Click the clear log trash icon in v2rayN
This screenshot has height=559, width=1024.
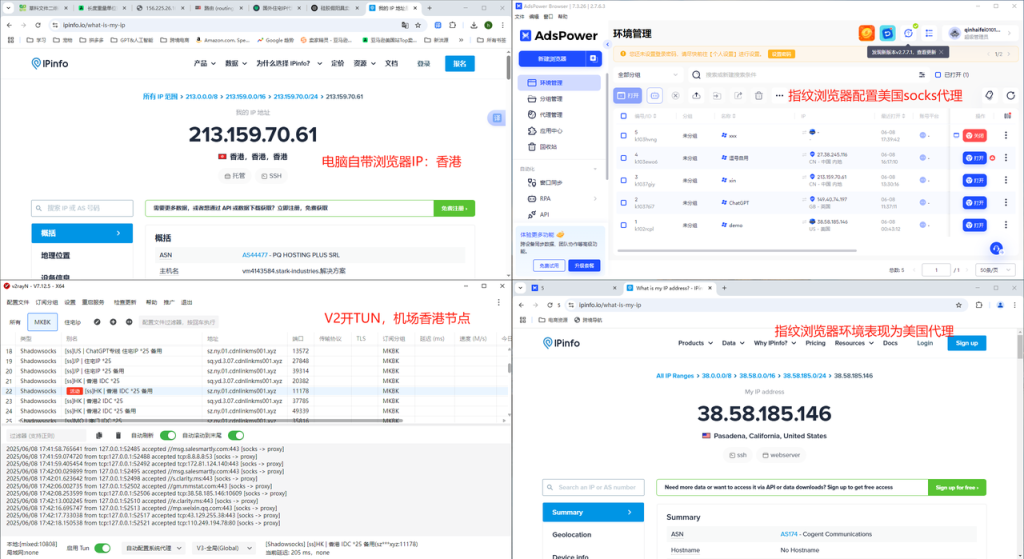click(118, 436)
